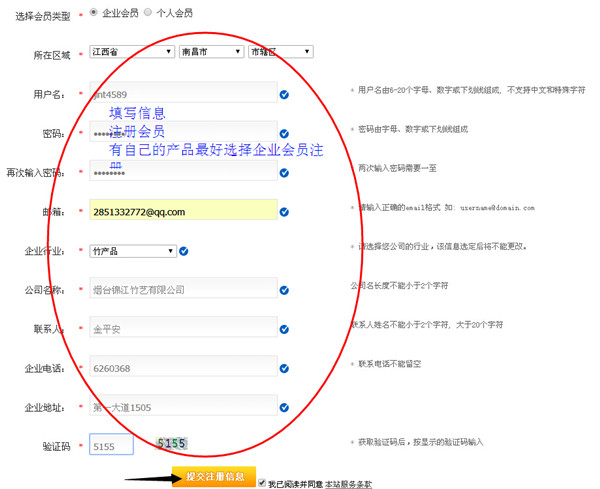Click into the 公司名称 company name field
600x489 pixels.
point(182,290)
